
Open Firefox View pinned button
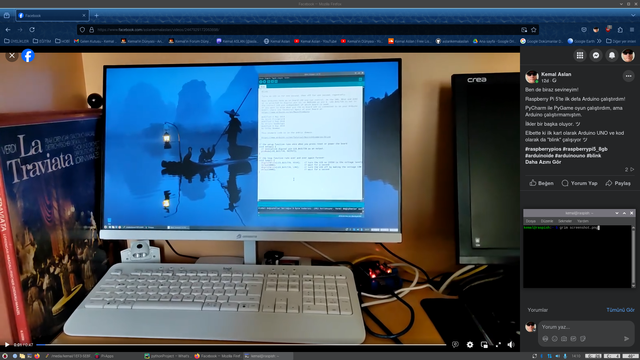(x=7, y=16)
